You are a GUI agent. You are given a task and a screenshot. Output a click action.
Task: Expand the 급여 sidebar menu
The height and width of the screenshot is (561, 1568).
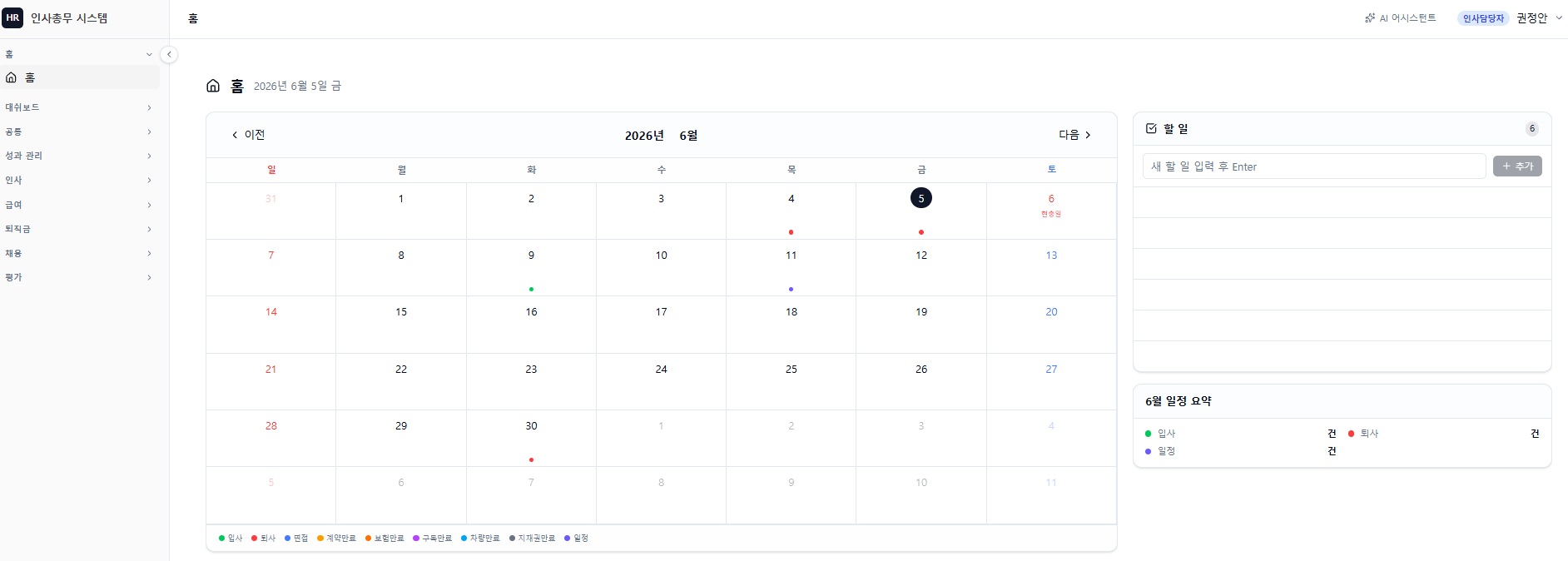point(79,205)
